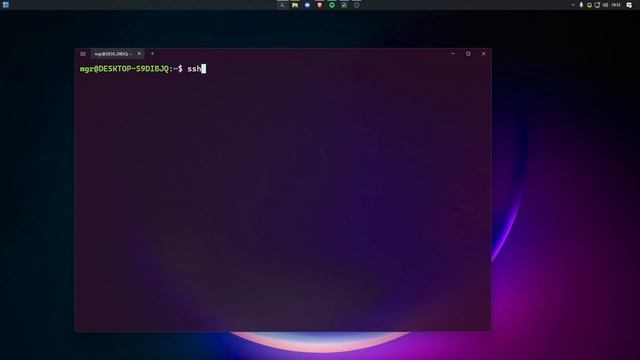The image size is (640, 360).
Task: Minimize the terminal window
Action: [x=453, y=53]
